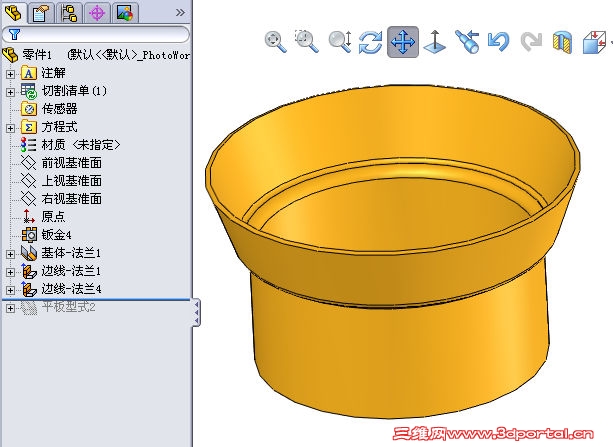613x447 pixels.
Task: Open the FeatureManager design tree tab
Action: 13,13
